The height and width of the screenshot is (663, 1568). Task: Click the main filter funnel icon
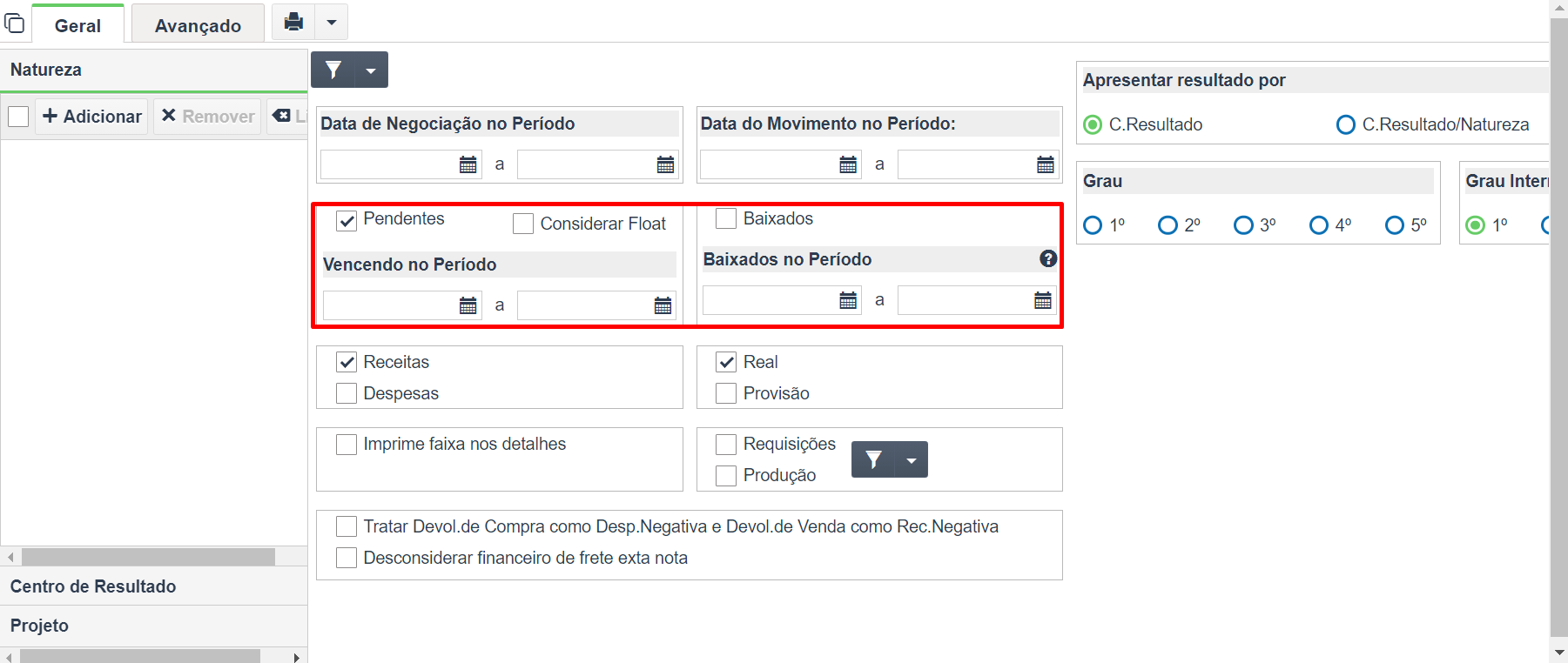click(x=333, y=70)
